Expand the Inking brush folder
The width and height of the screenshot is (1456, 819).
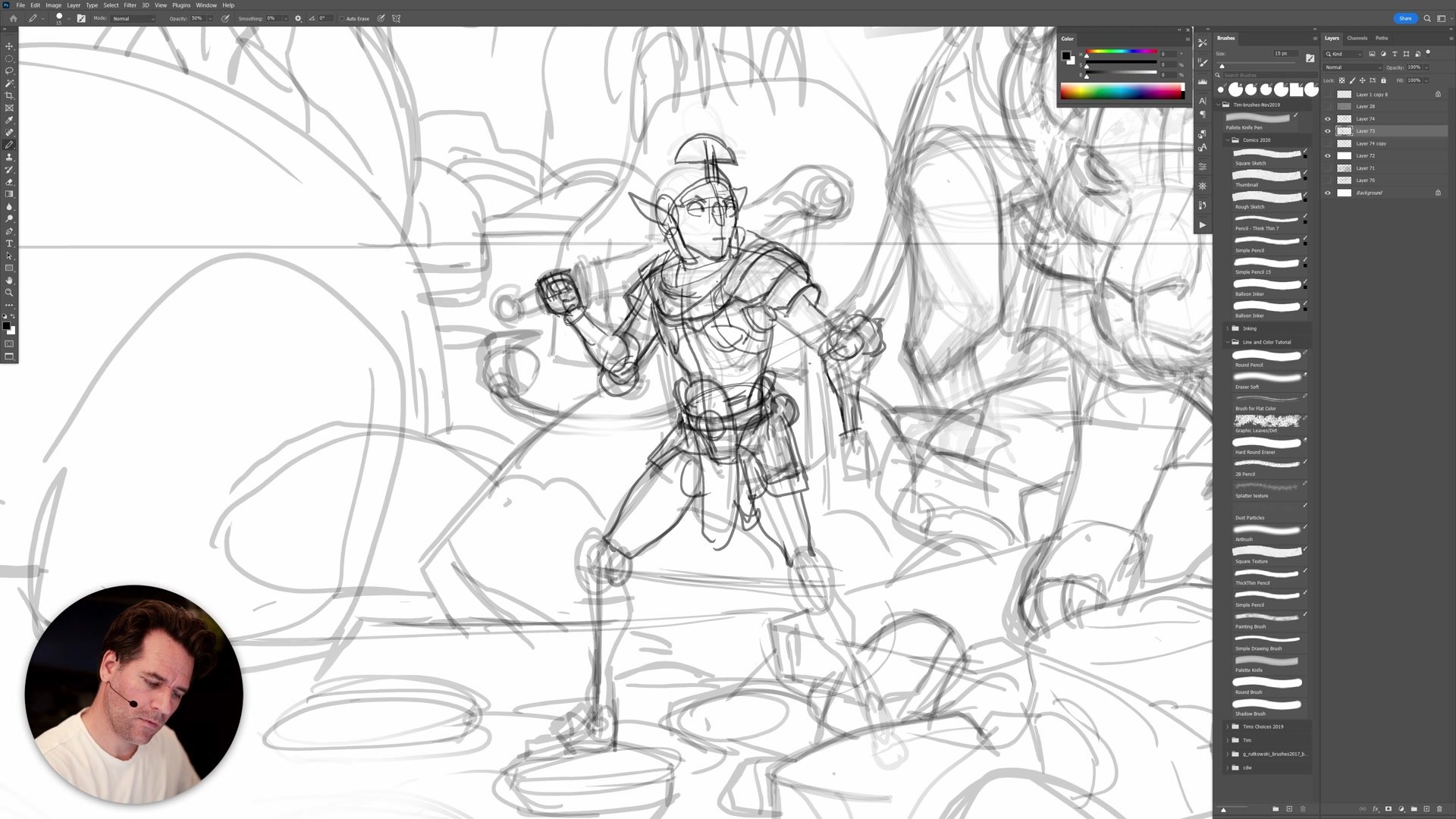[1228, 328]
